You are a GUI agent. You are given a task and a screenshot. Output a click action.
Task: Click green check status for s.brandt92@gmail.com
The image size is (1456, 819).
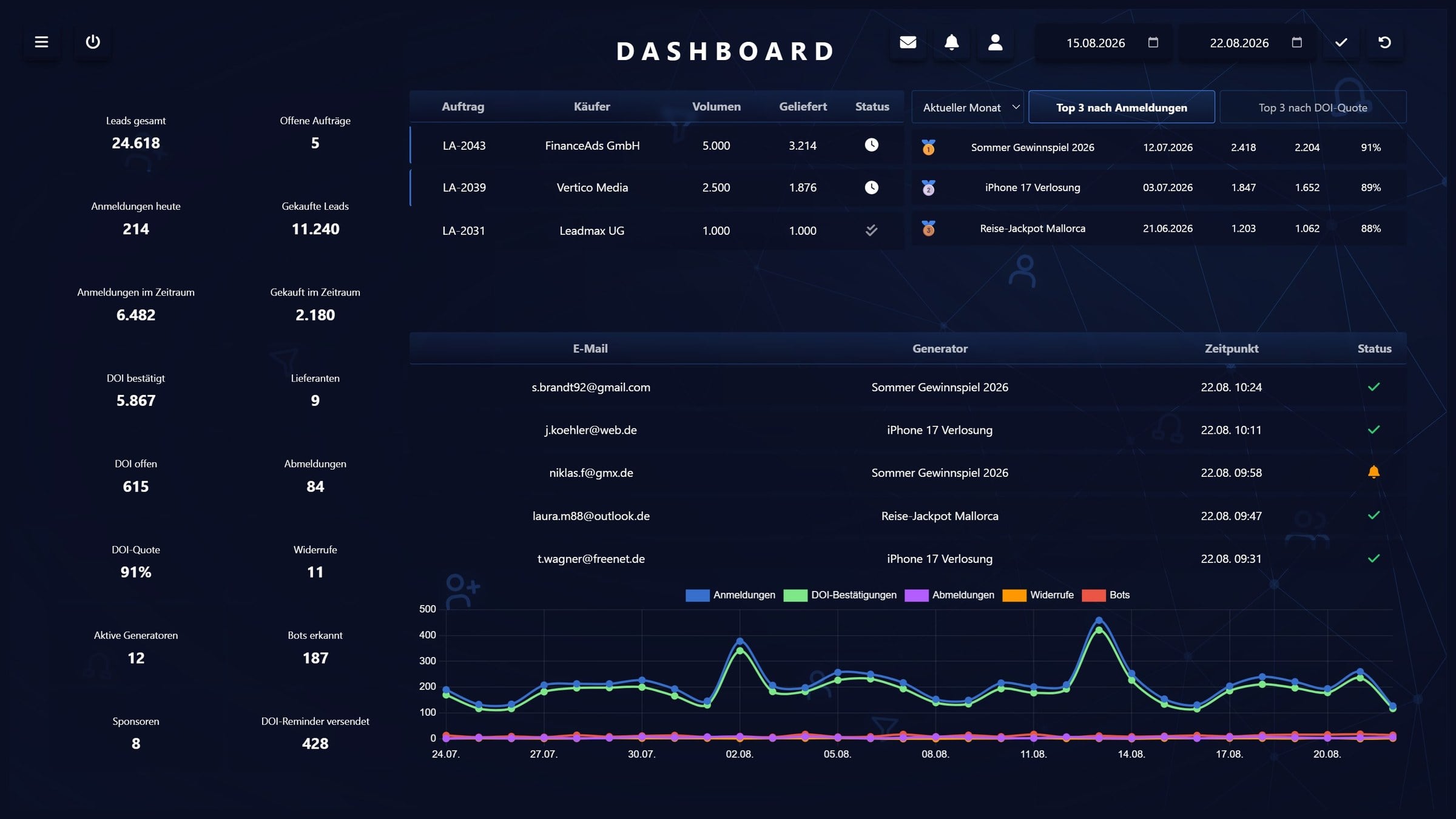tap(1374, 386)
